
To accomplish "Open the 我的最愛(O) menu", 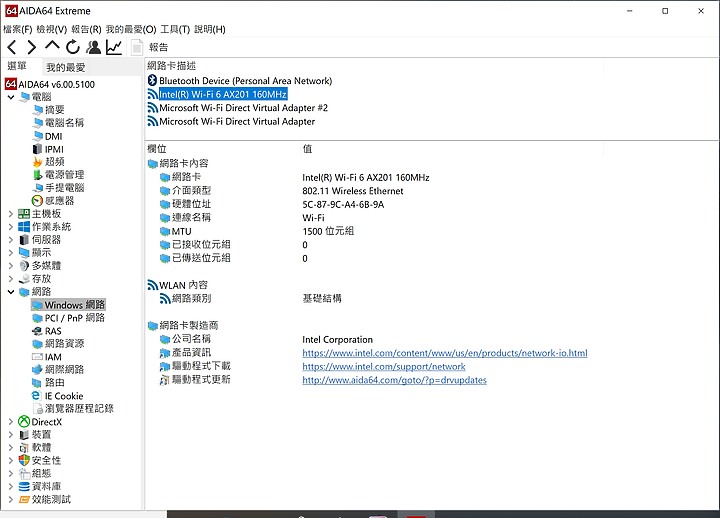I will [x=131, y=29].
